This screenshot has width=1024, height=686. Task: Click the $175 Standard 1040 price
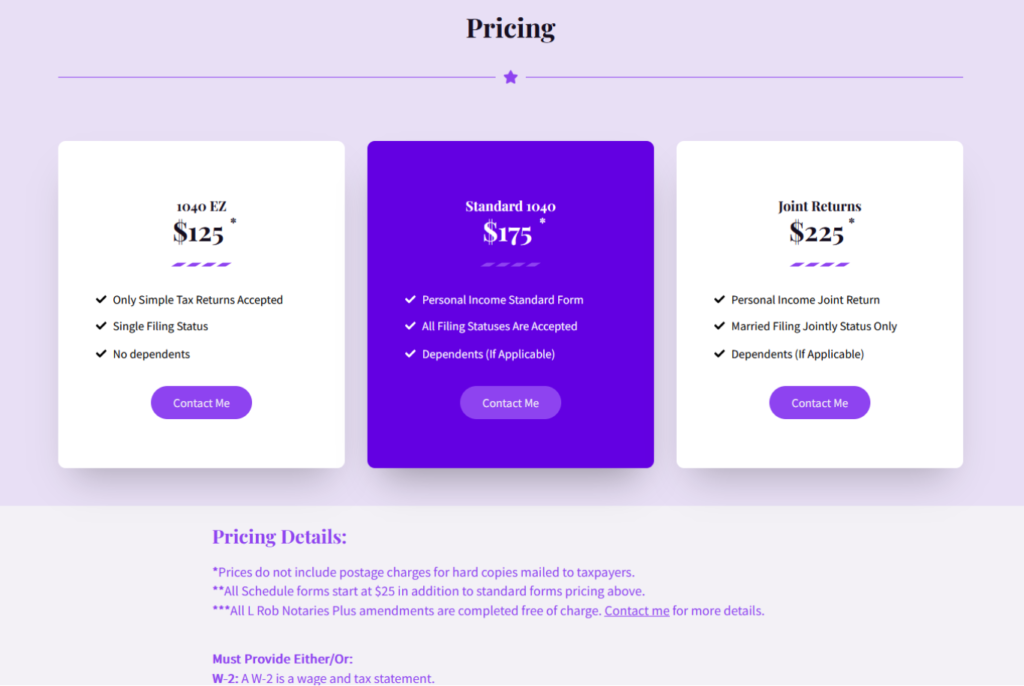[507, 232]
